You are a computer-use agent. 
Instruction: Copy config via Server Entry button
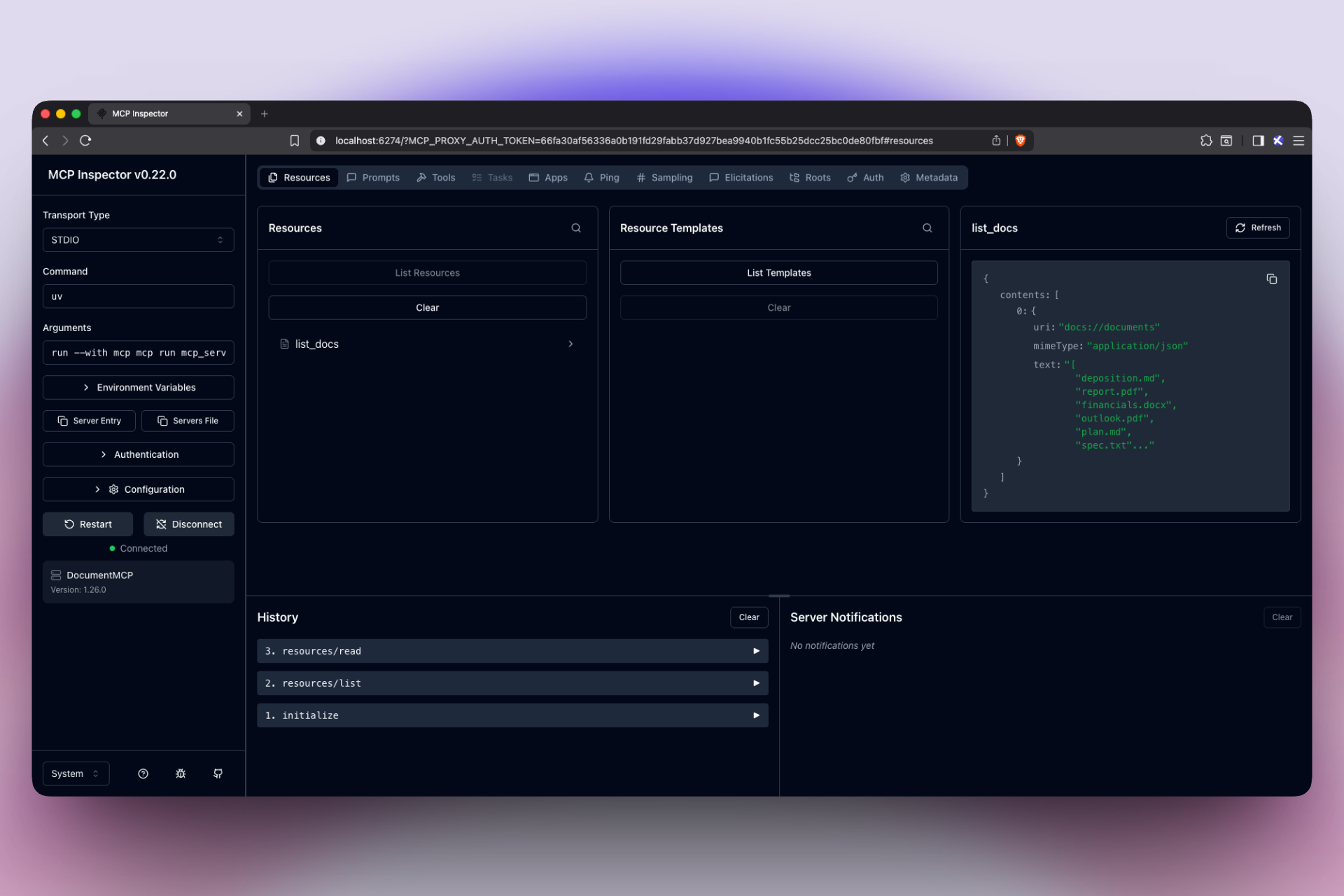[89, 421]
